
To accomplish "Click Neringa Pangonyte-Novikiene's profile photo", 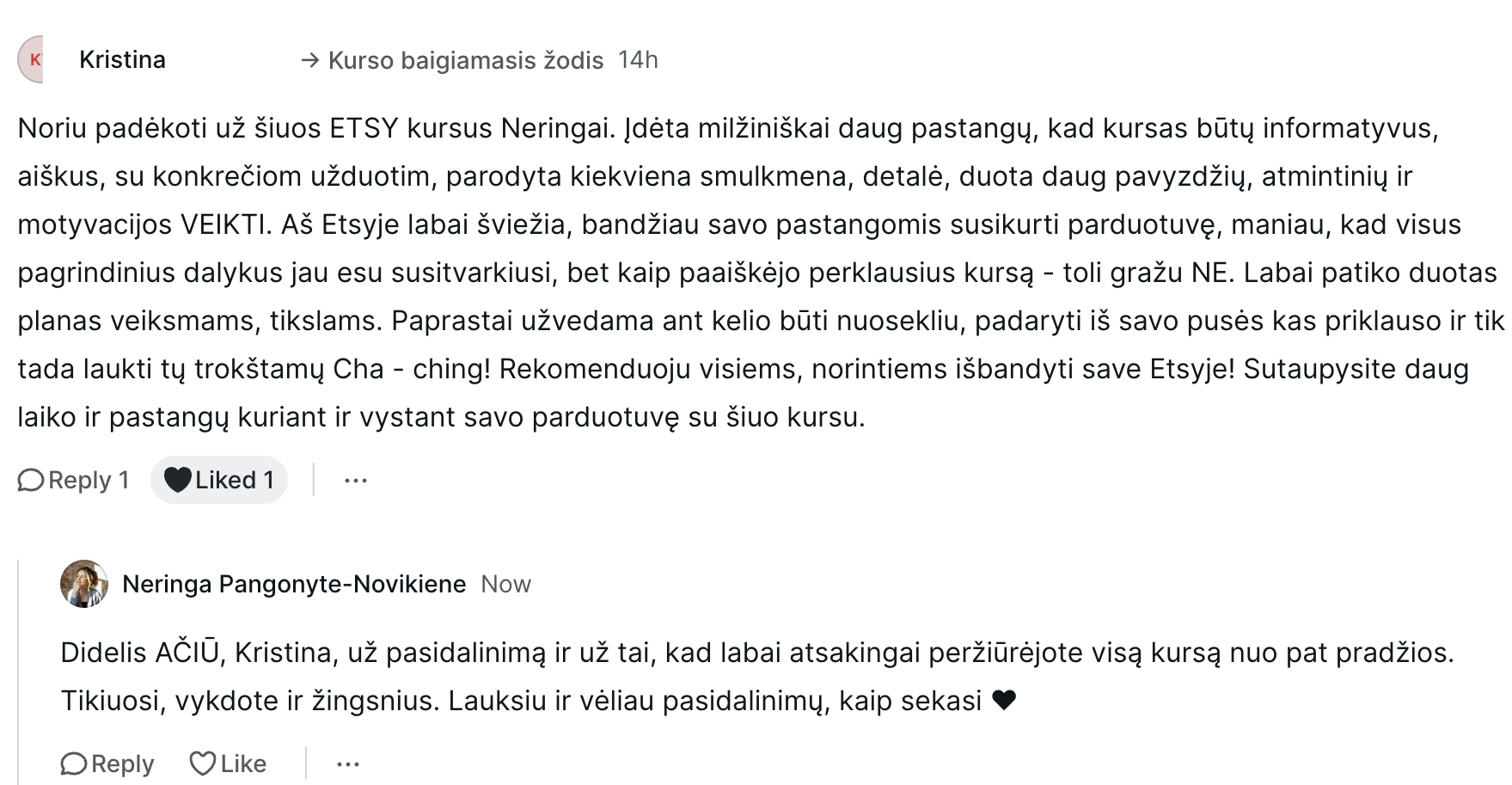I will [x=84, y=584].
